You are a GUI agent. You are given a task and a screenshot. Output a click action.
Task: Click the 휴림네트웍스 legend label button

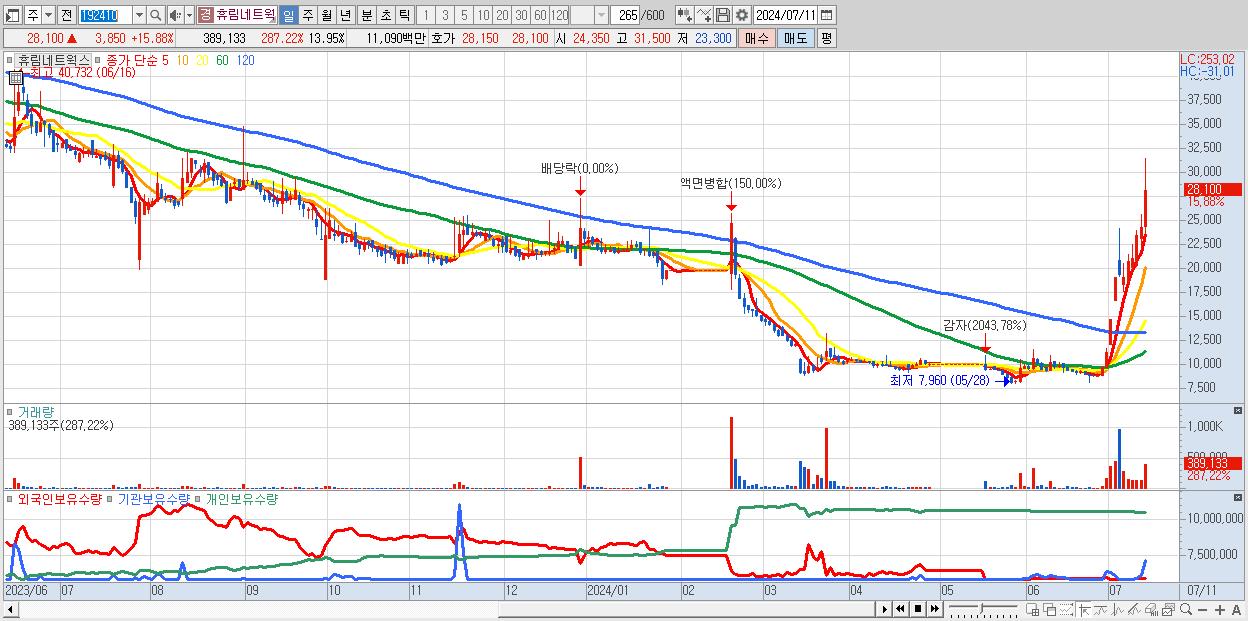(54, 60)
